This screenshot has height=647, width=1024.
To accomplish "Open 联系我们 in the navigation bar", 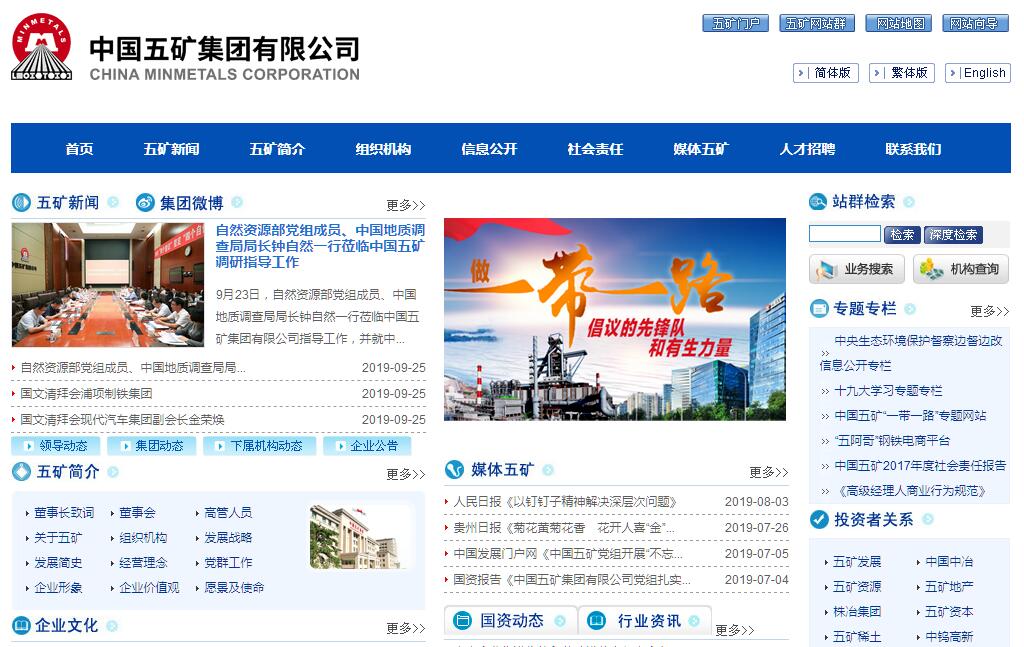I will (x=913, y=149).
